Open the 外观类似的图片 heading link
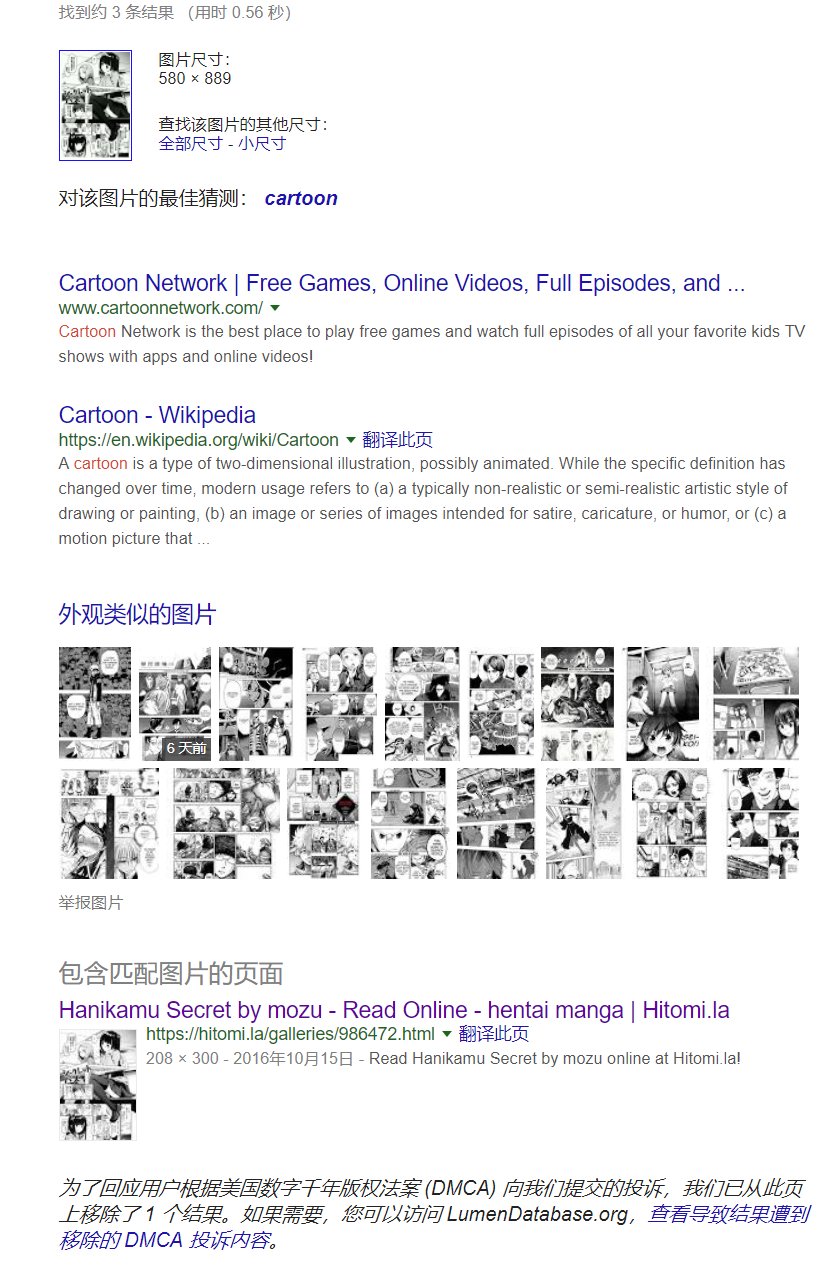Screen dimensions: 835x1271 point(137,614)
